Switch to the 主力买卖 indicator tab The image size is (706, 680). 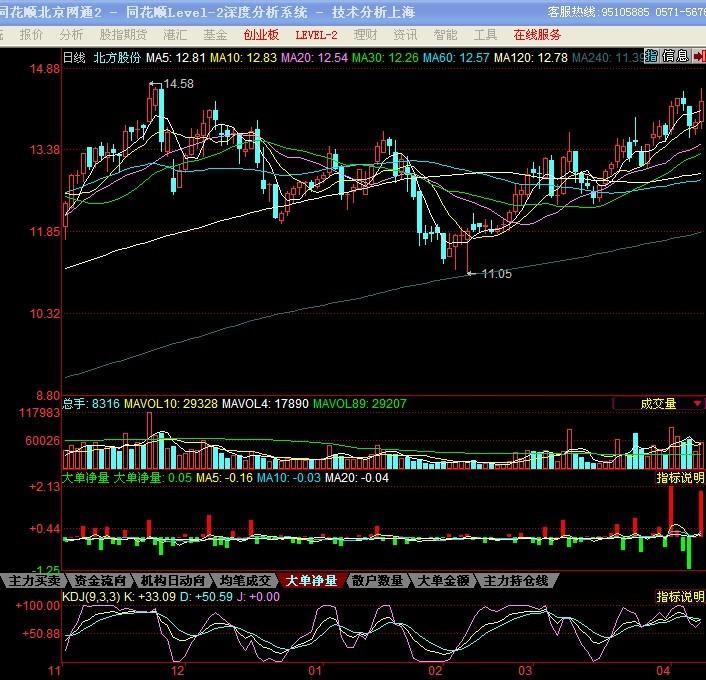pyautogui.click(x=35, y=580)
